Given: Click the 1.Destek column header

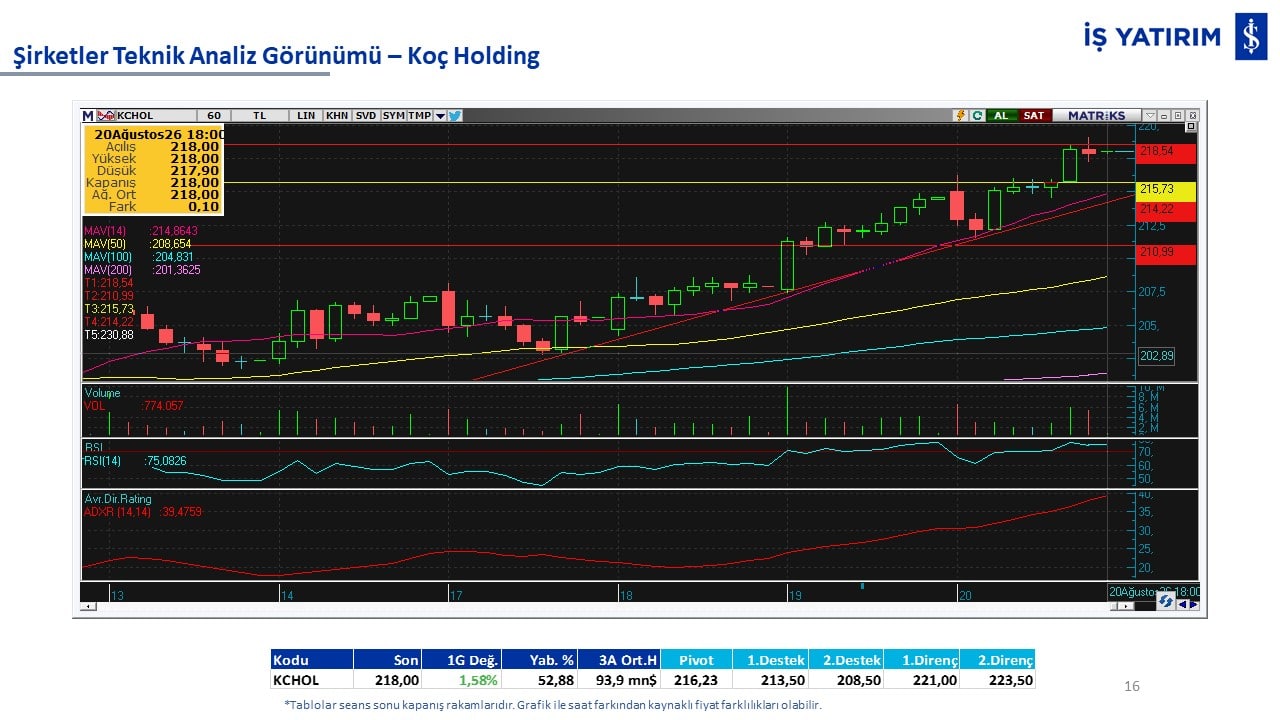Looking at the screenshot, I should click(770, 660).
